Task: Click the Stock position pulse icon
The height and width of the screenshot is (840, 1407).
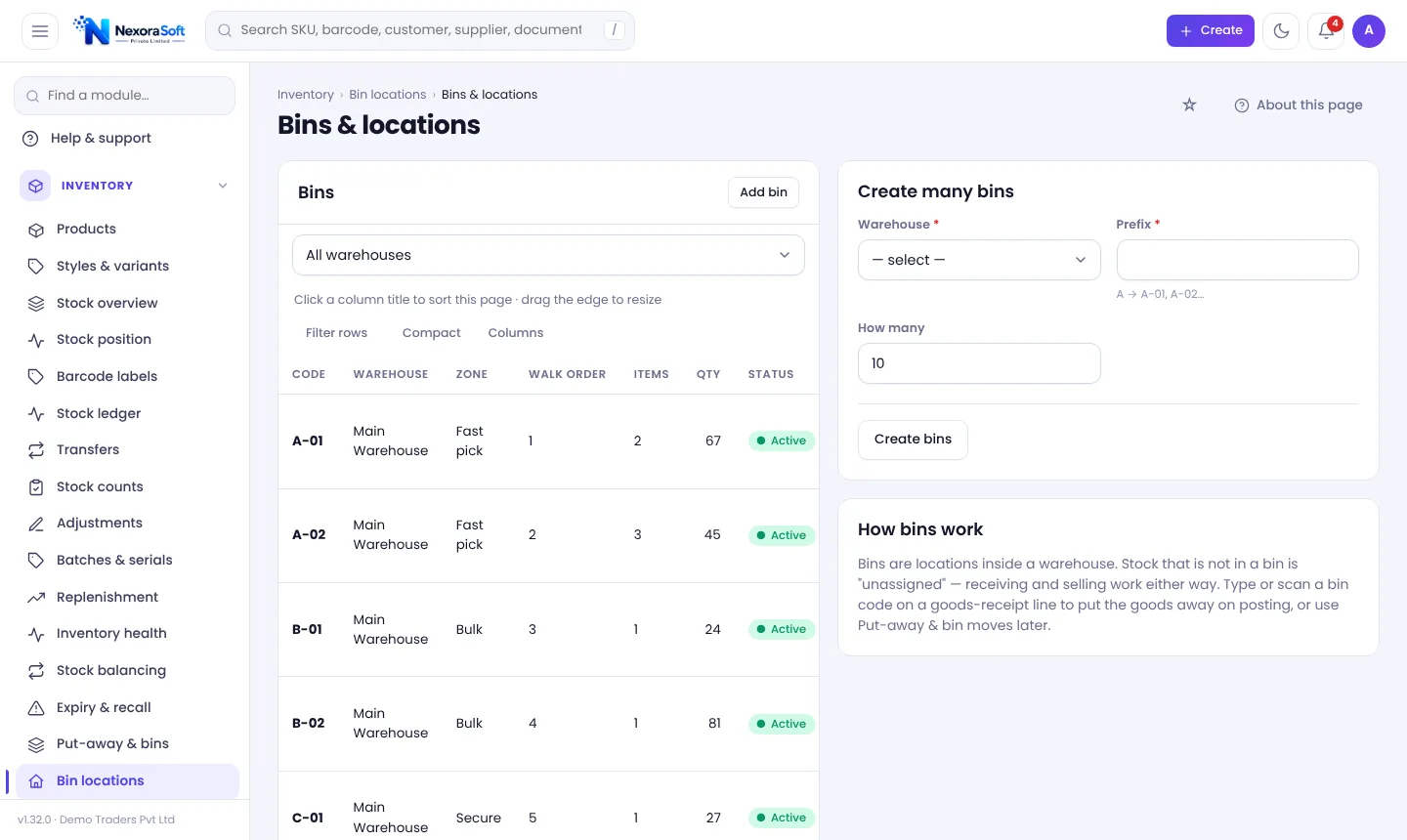Action: coord(36,340)
